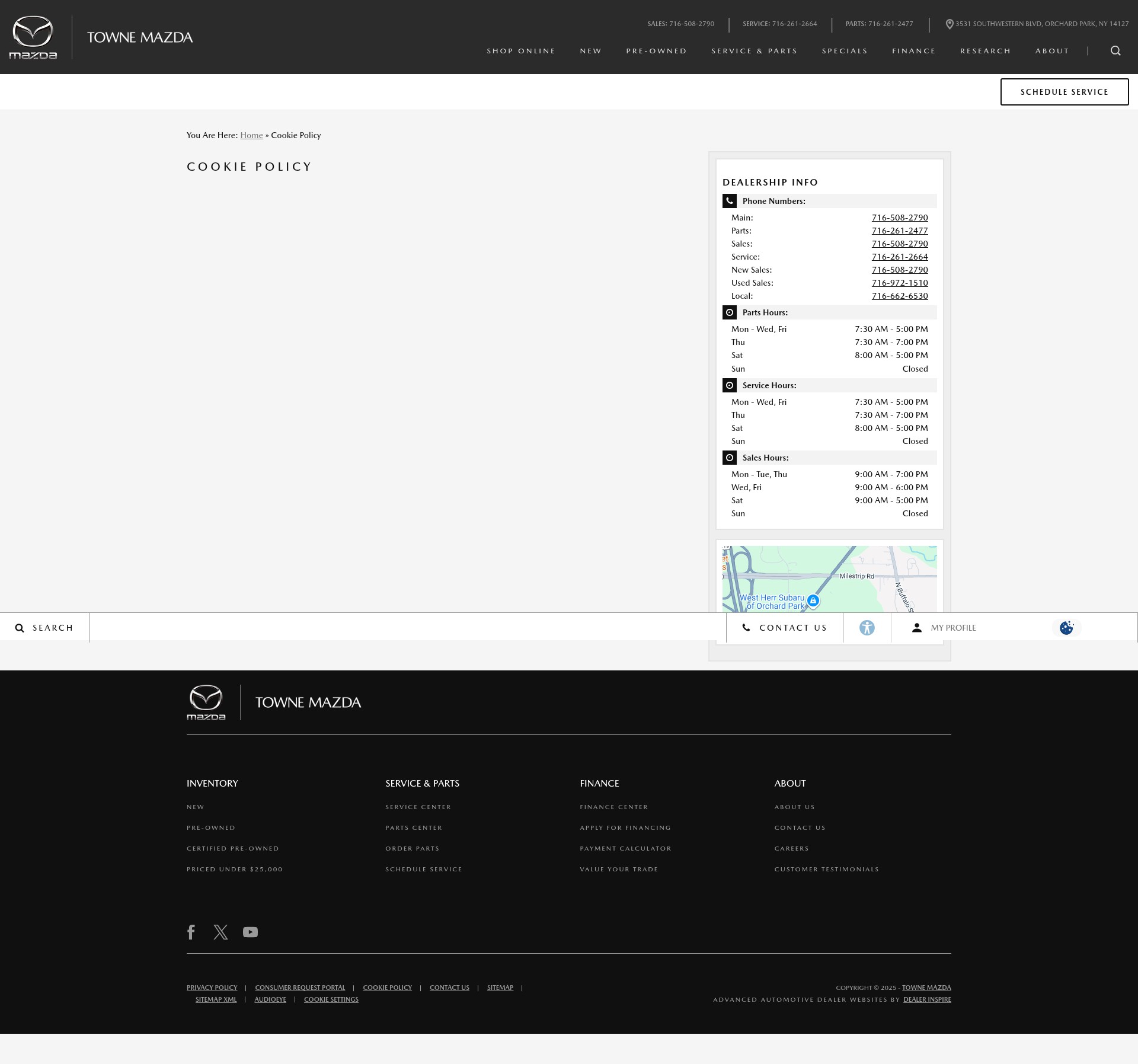Viewport: 1138px width, 1064px height.
Task: Open the About menu in header
Action: click(x=1052, y=51)
